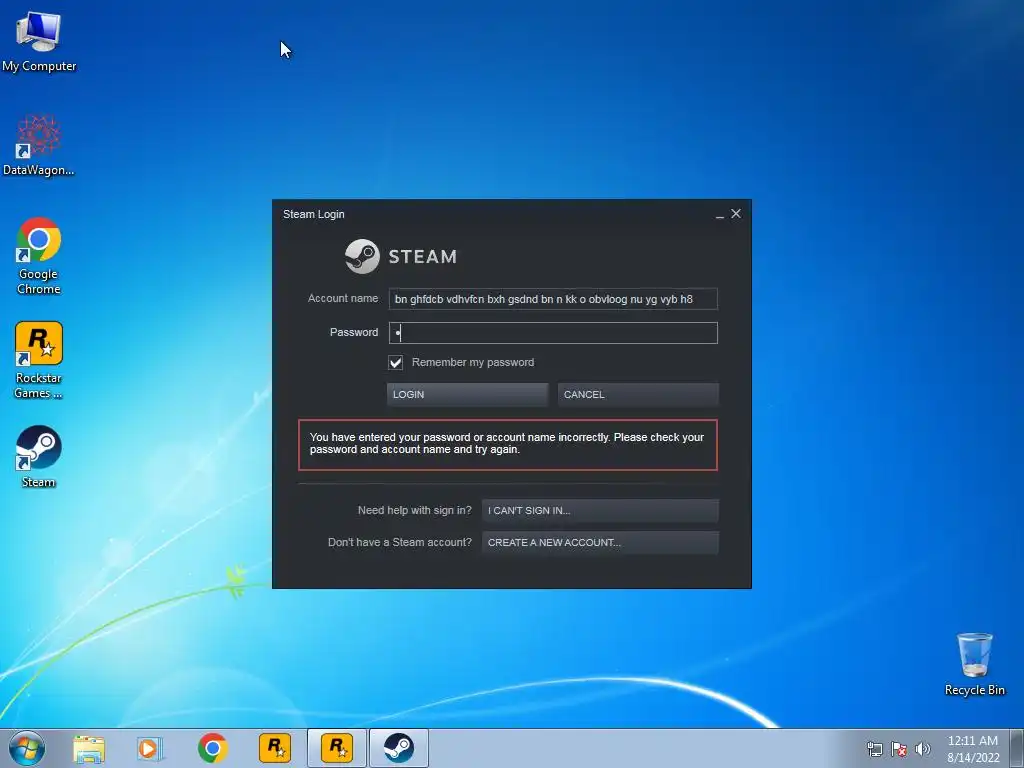Close the Steam Login window

point(736,214)
